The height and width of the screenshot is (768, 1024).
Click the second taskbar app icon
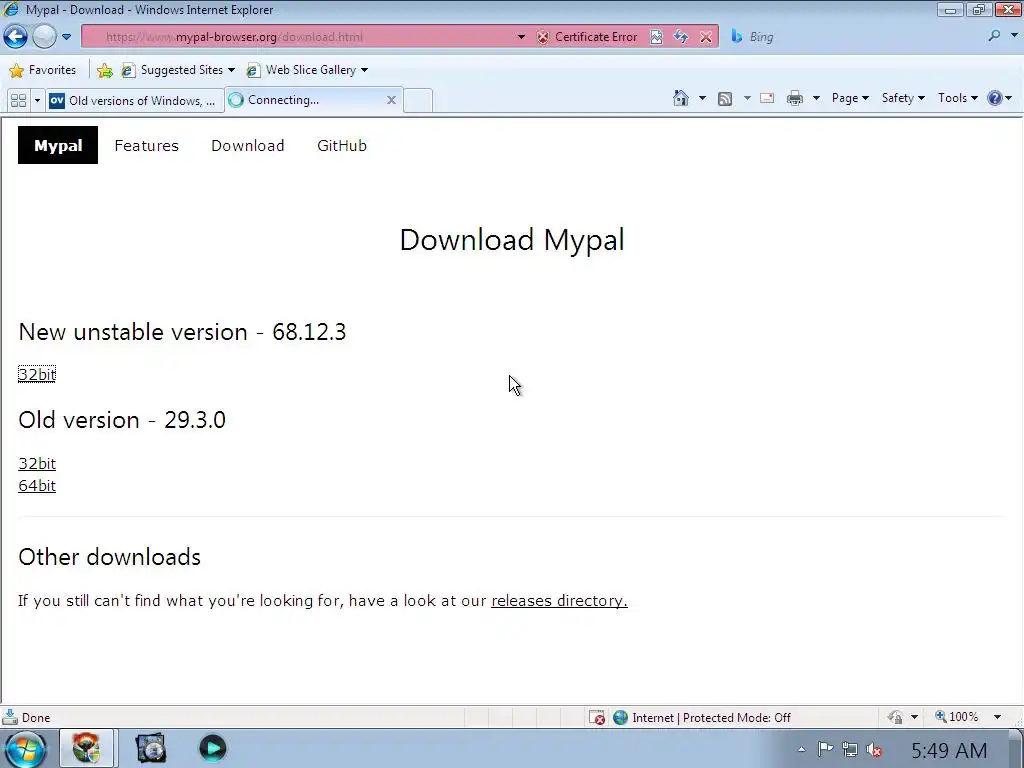151,748
